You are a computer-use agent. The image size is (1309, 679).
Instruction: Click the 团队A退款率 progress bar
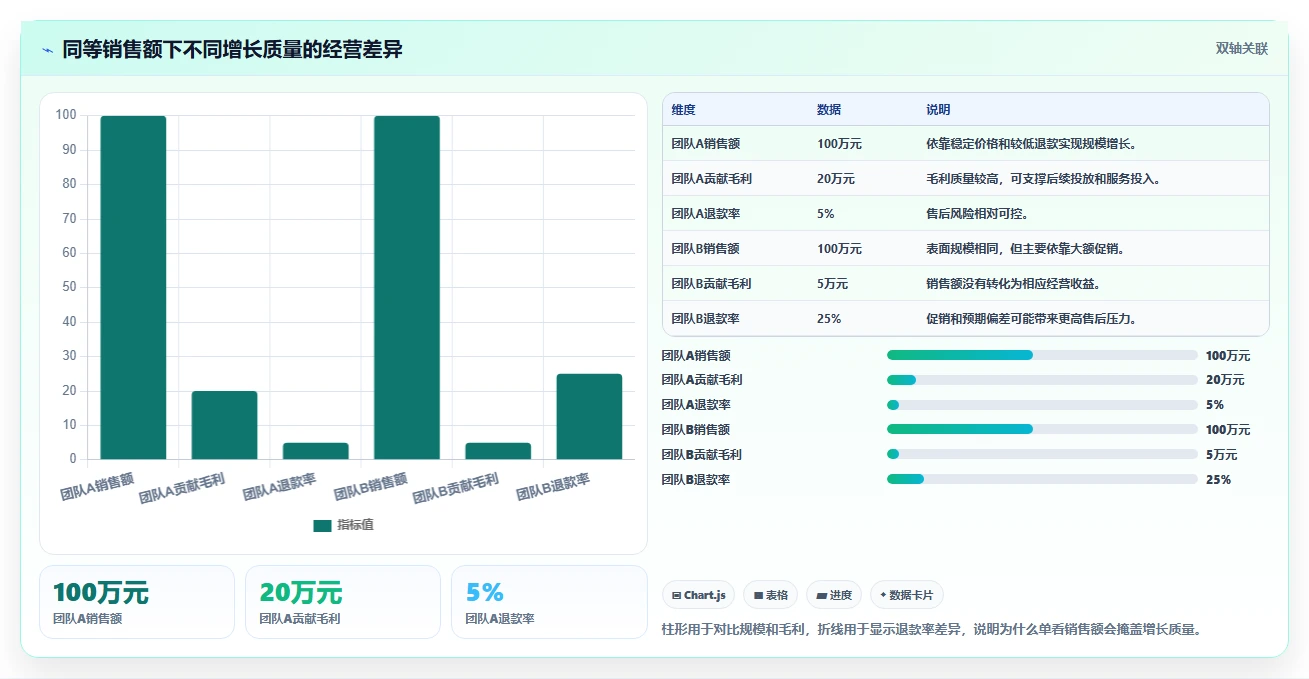pyautogui.click(x=1042, y=405)
